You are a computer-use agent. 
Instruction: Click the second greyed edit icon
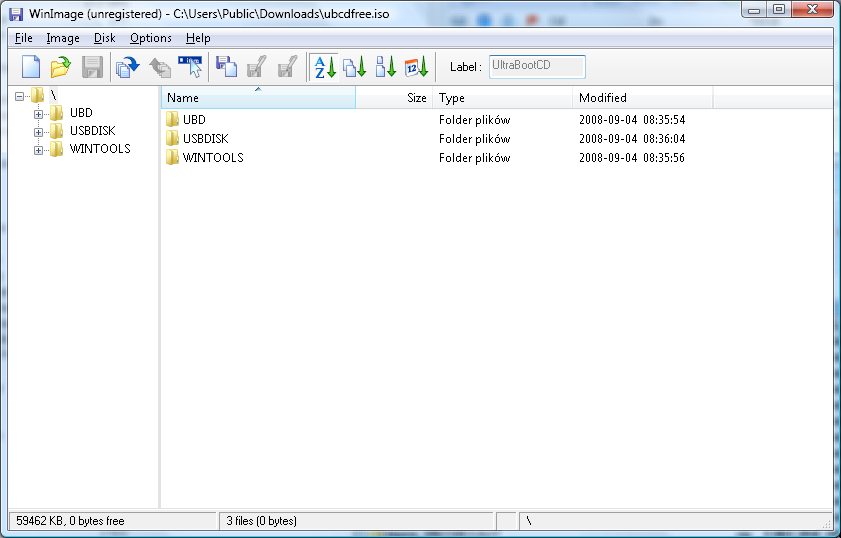tap(287, 67)
